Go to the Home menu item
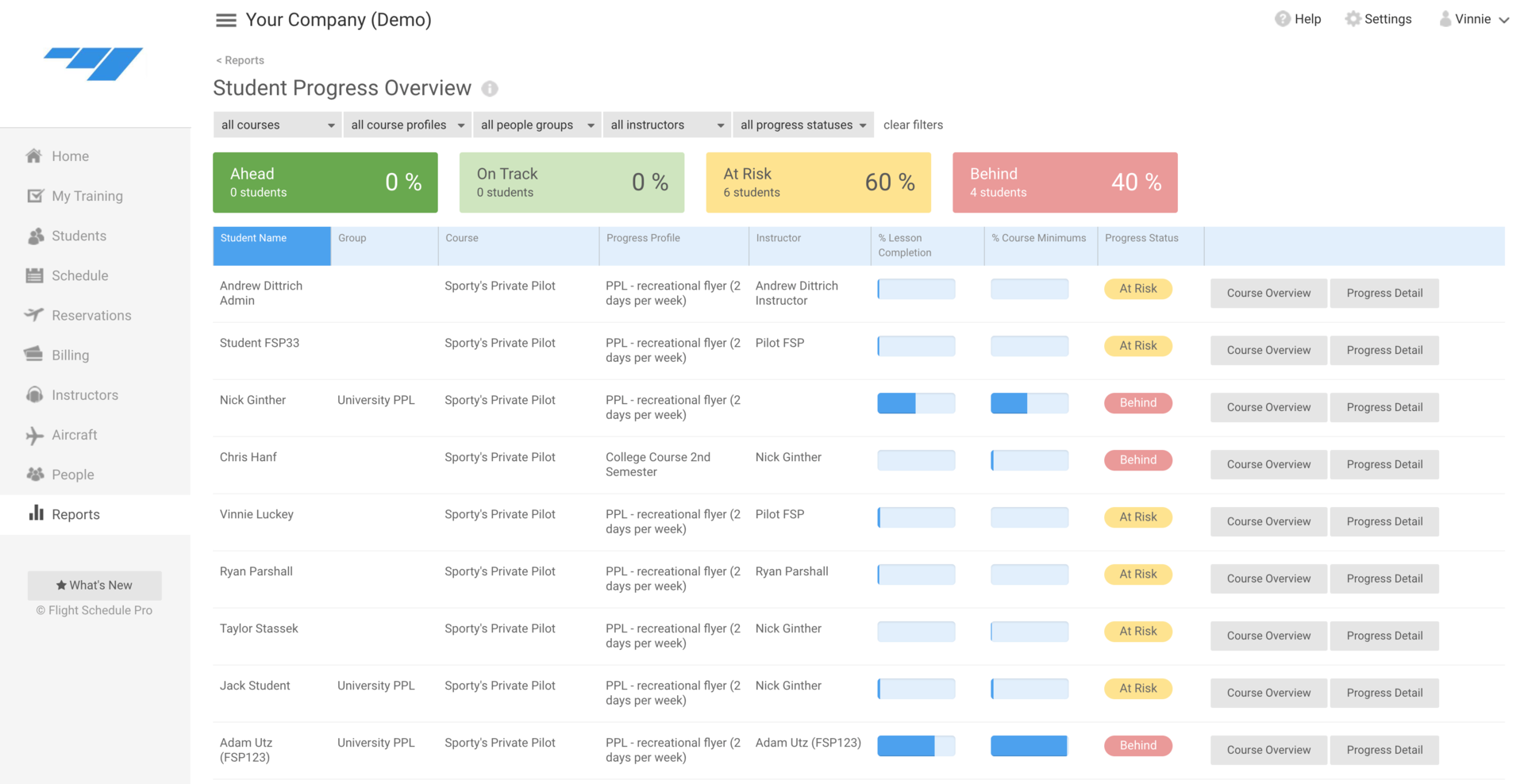 coord(35,156)
